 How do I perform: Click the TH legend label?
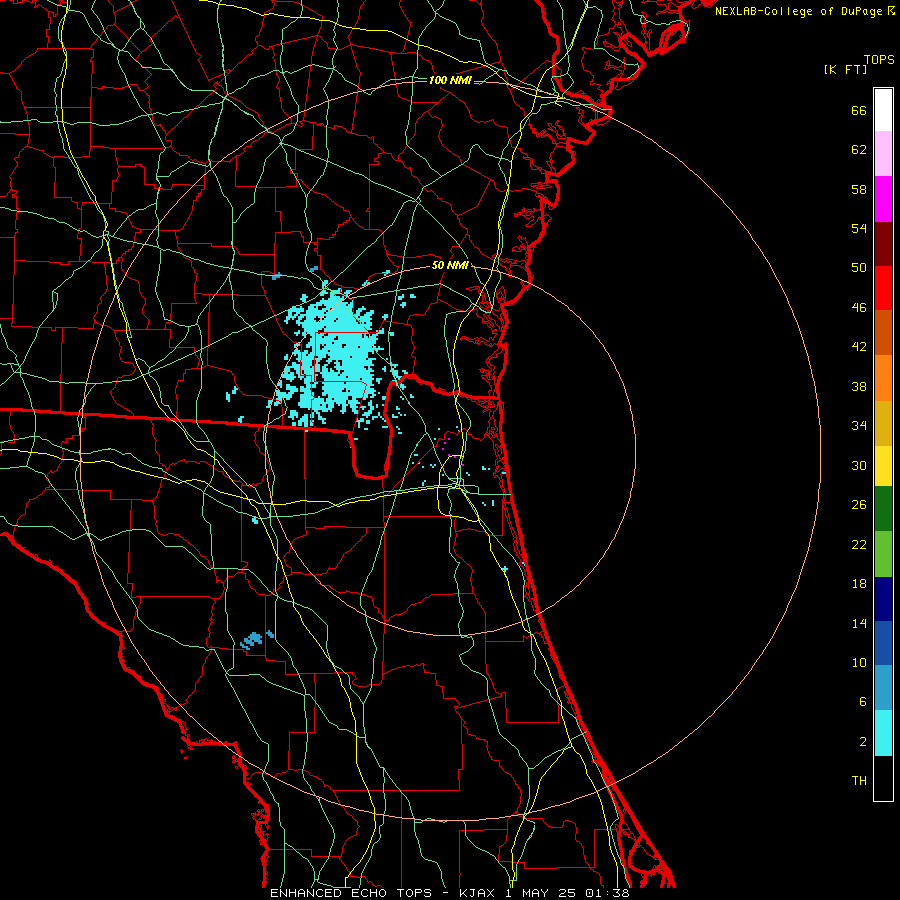pyautogui.click(x=859, y=781)
